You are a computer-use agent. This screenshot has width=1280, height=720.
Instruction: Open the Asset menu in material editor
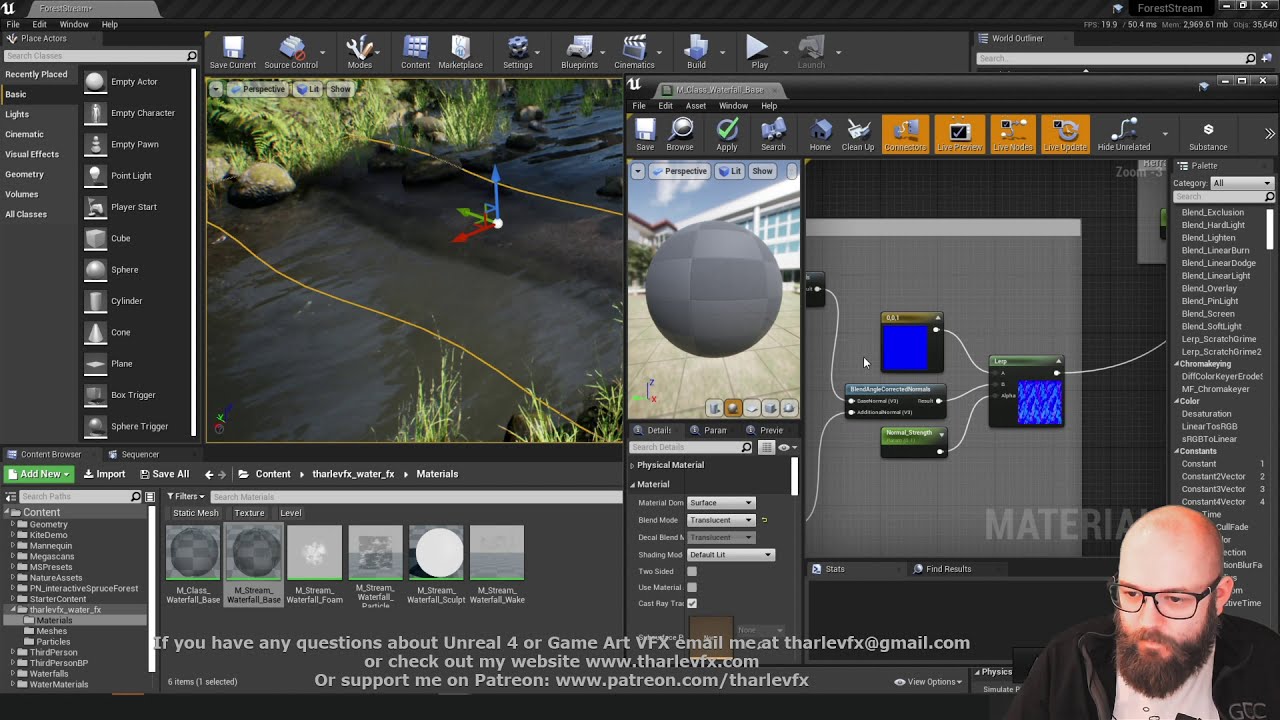695,106
